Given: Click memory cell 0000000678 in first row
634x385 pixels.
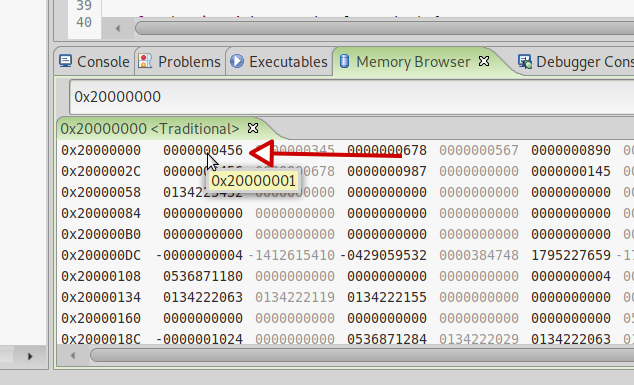Looking at the screenshot, I should point(387,150).
